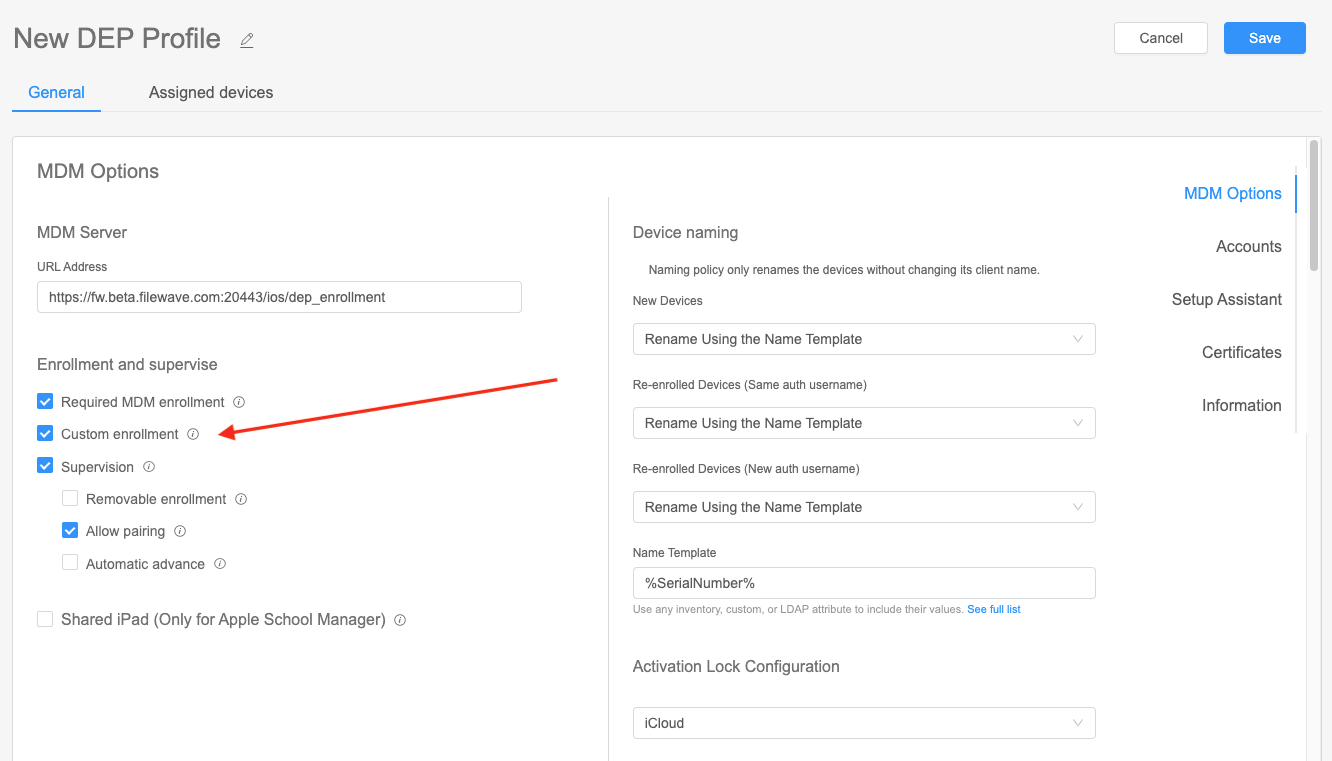Image resolution: width=1332 pixels, height=761 pixels.
Task: Jump to Certificates section
Action: pos(1241,353)
